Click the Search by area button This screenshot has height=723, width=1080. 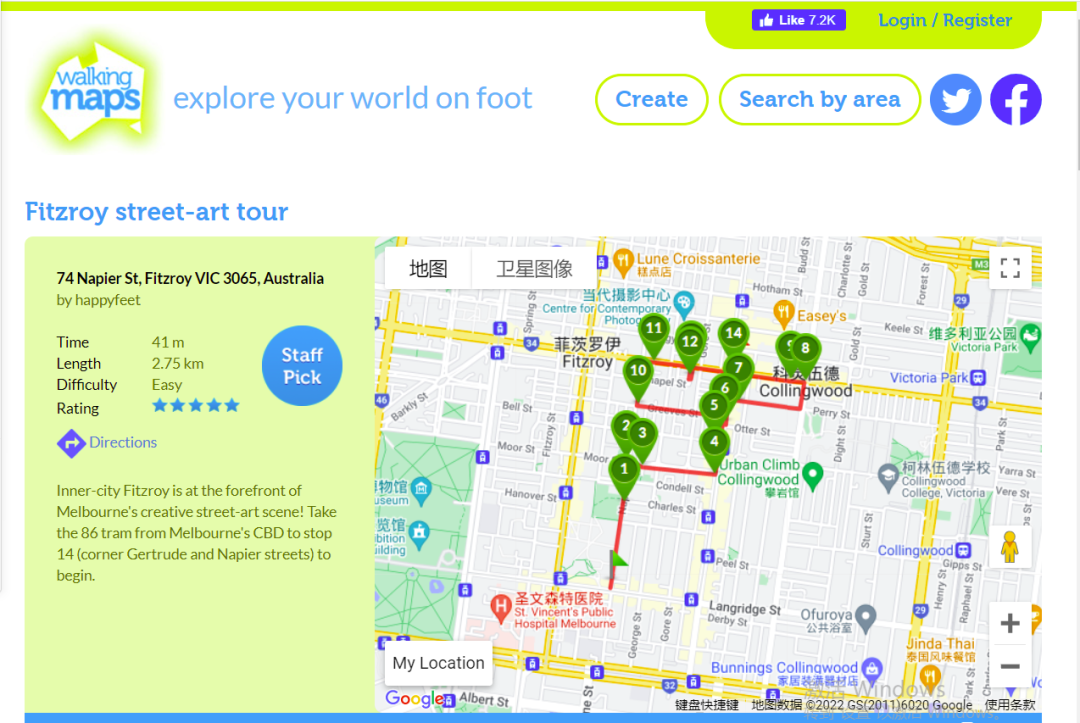(820, 100)
